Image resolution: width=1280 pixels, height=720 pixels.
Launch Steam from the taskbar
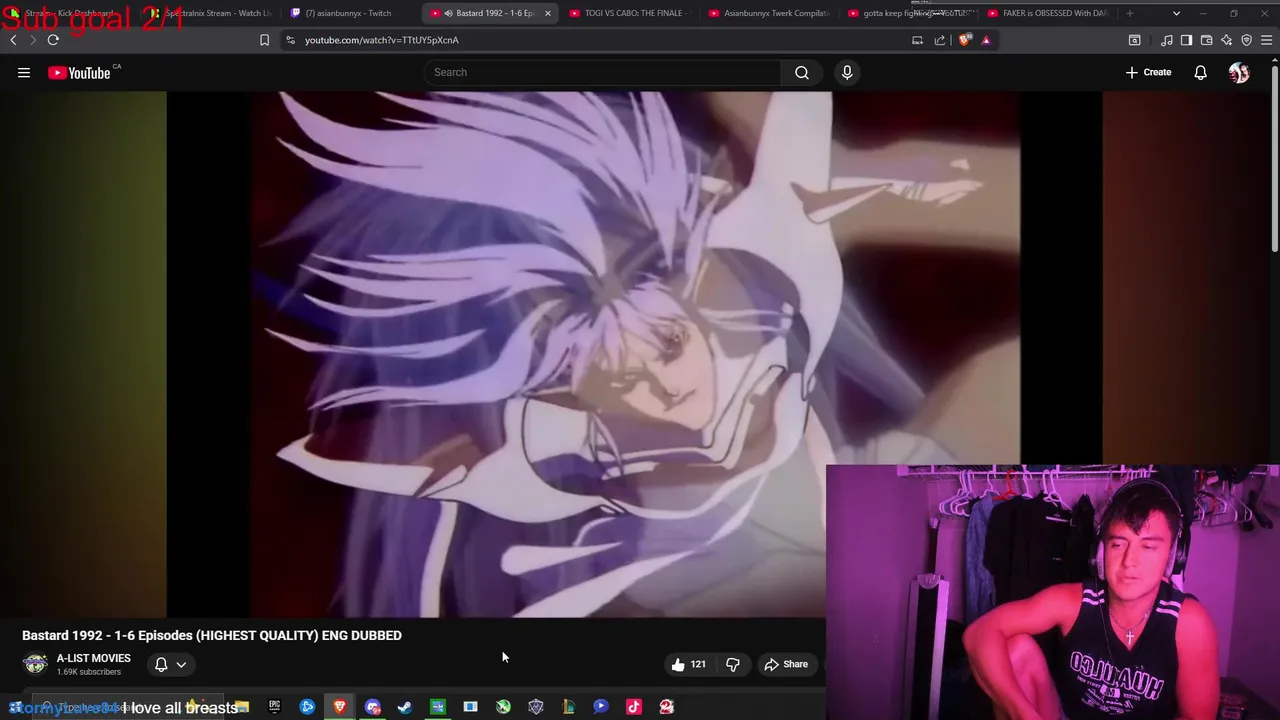[405, 707]
